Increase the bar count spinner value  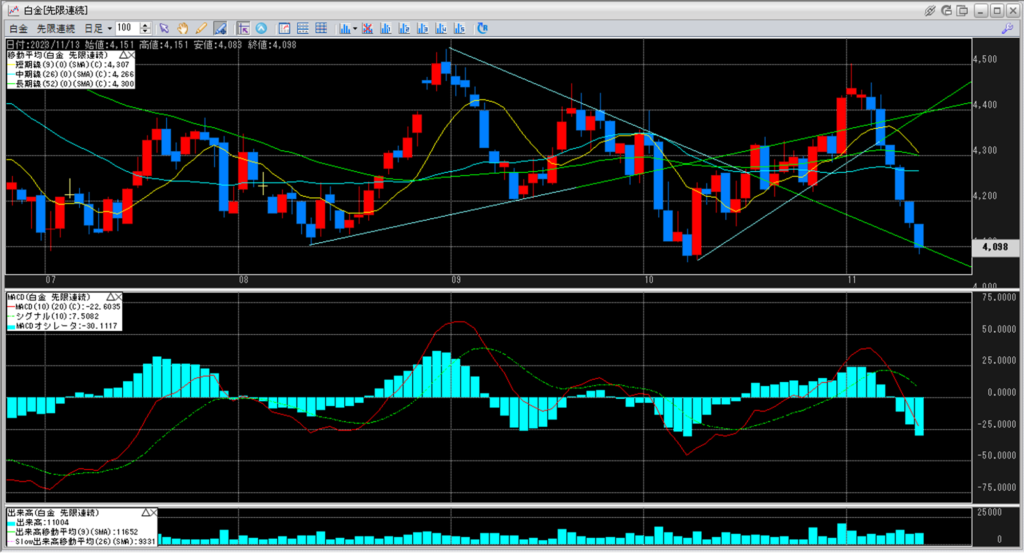click(146, 25)
